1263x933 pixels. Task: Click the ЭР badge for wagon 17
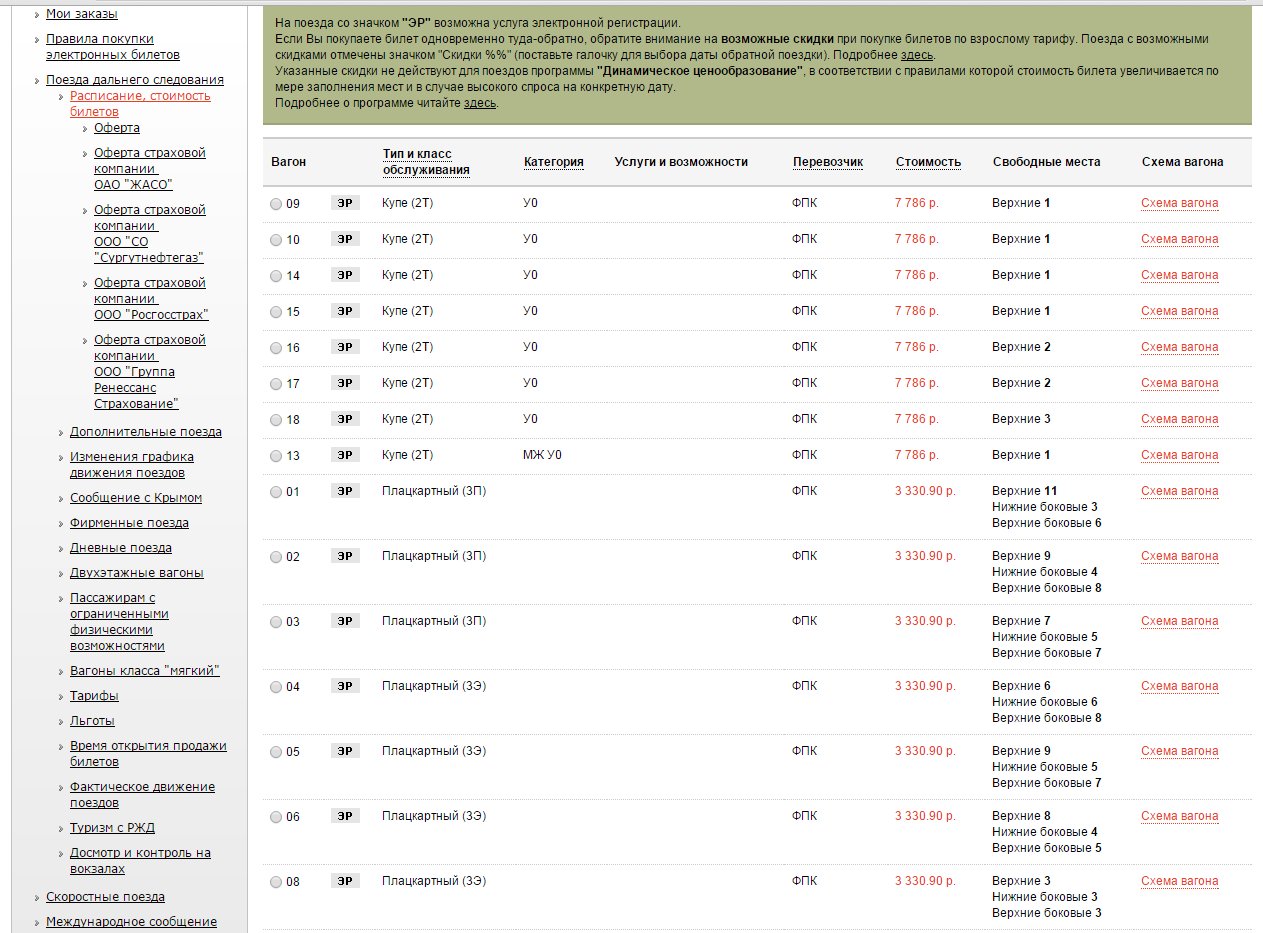pos(345,383)
